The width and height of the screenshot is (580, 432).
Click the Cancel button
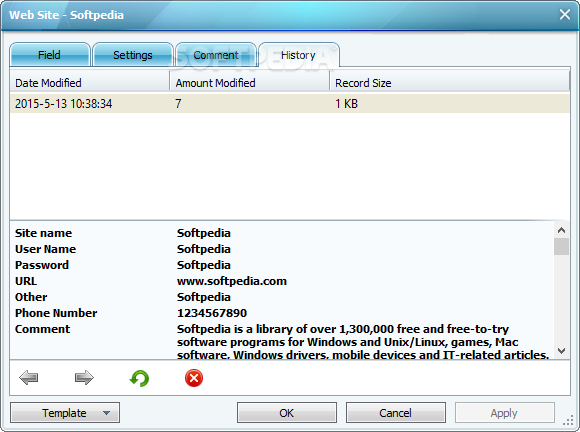pos(395,412)
